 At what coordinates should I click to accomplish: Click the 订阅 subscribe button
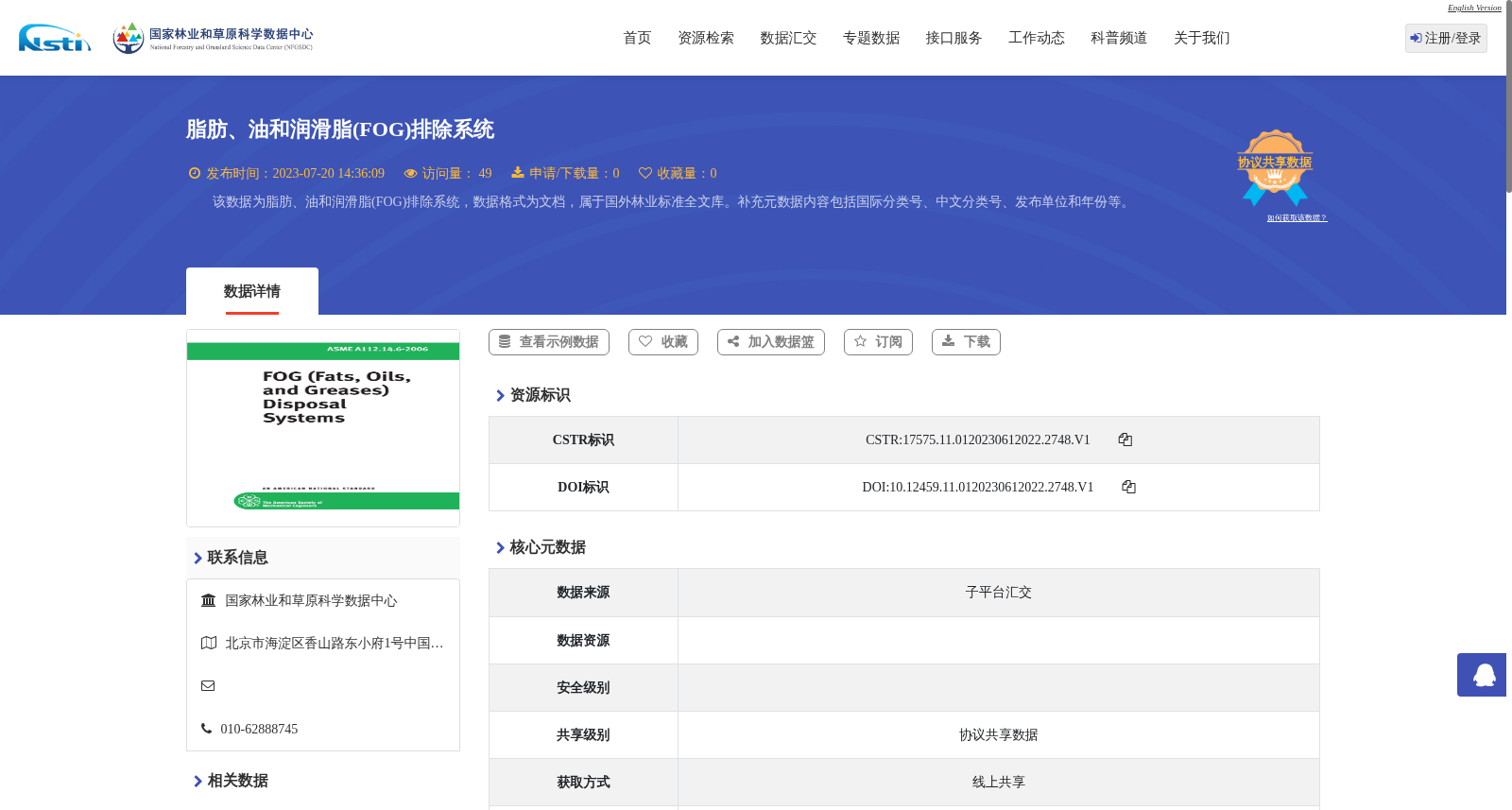pyautogui.click(x=878, y=342)
